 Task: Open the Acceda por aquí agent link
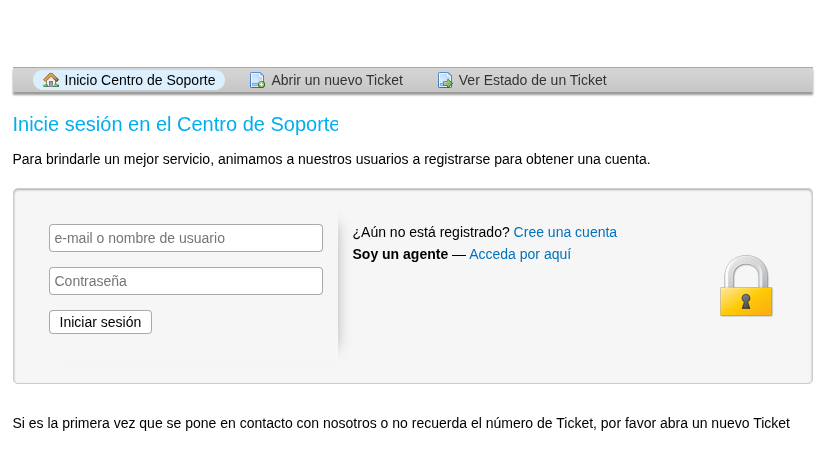(x=520, y=254)
